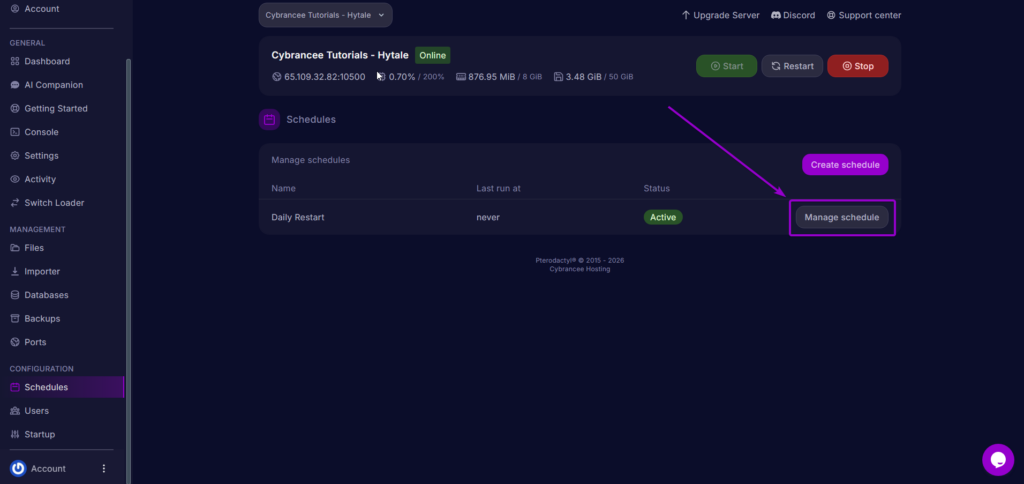The width and height of the screenshot is (1024, 484).
Task: Click the Files folder icon
Action: click(15, 248)
